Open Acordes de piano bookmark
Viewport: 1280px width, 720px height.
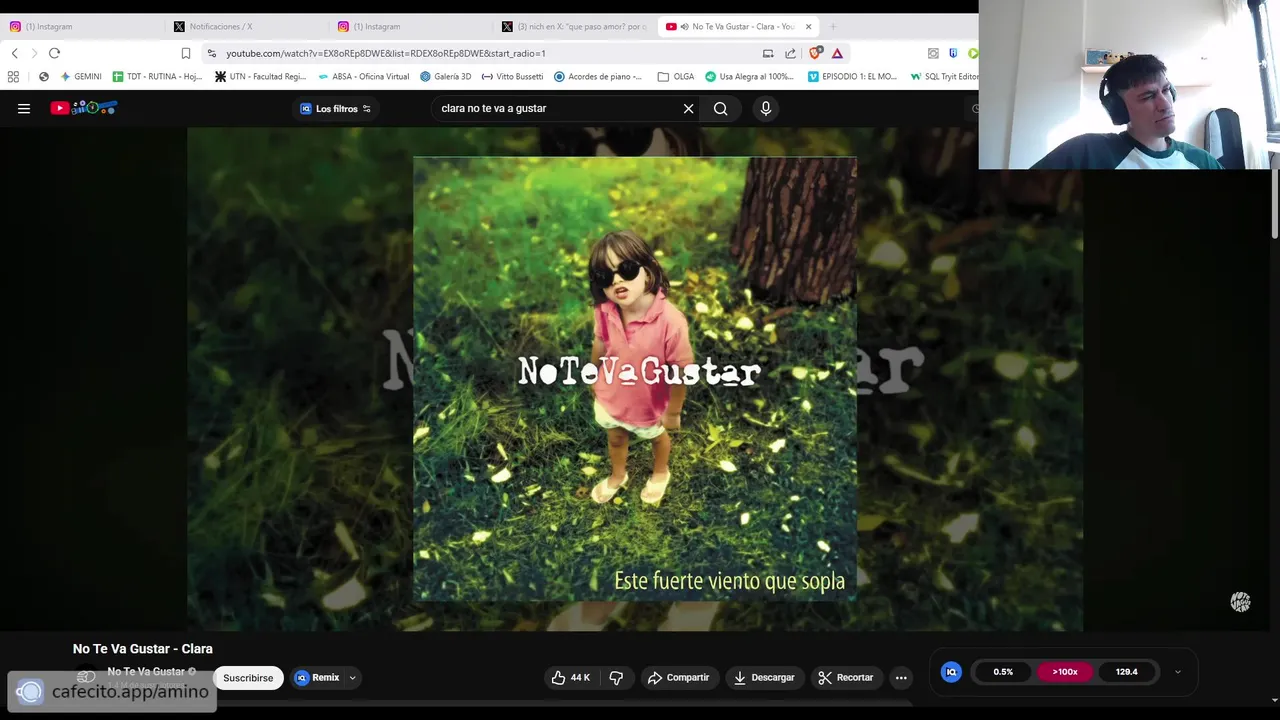click(x=599, y=76)
